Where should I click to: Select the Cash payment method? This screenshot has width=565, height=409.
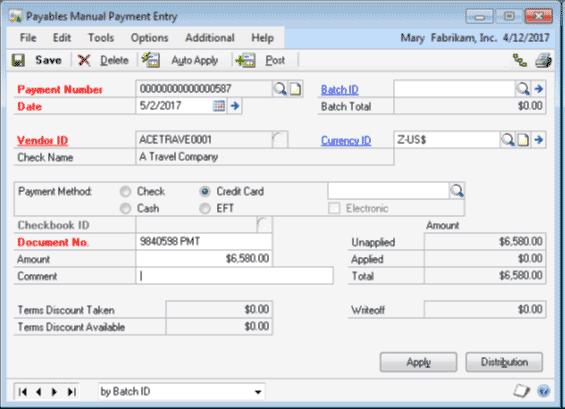(125, 208)
